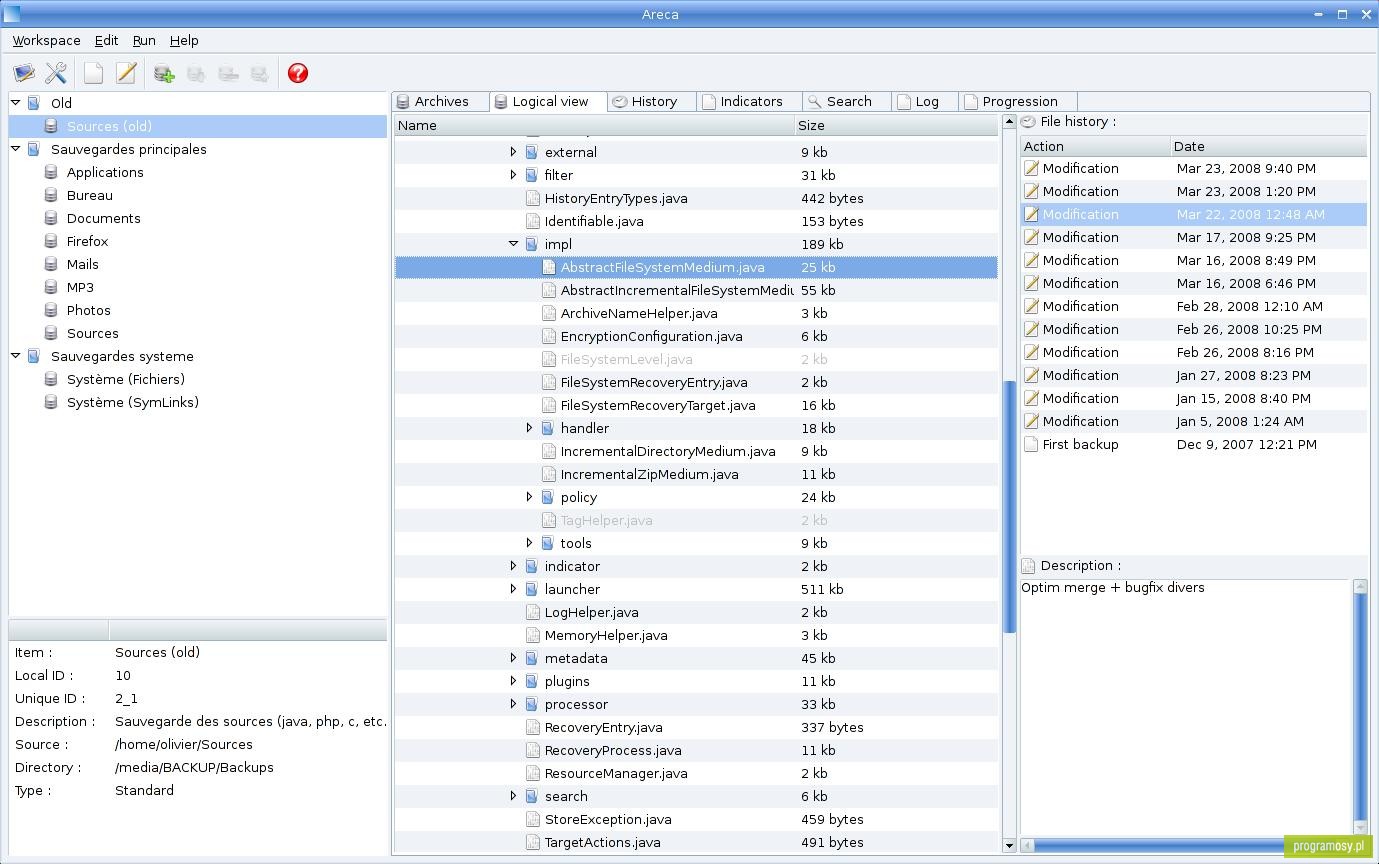Click the database with green plus backup icon

point(164,73)
